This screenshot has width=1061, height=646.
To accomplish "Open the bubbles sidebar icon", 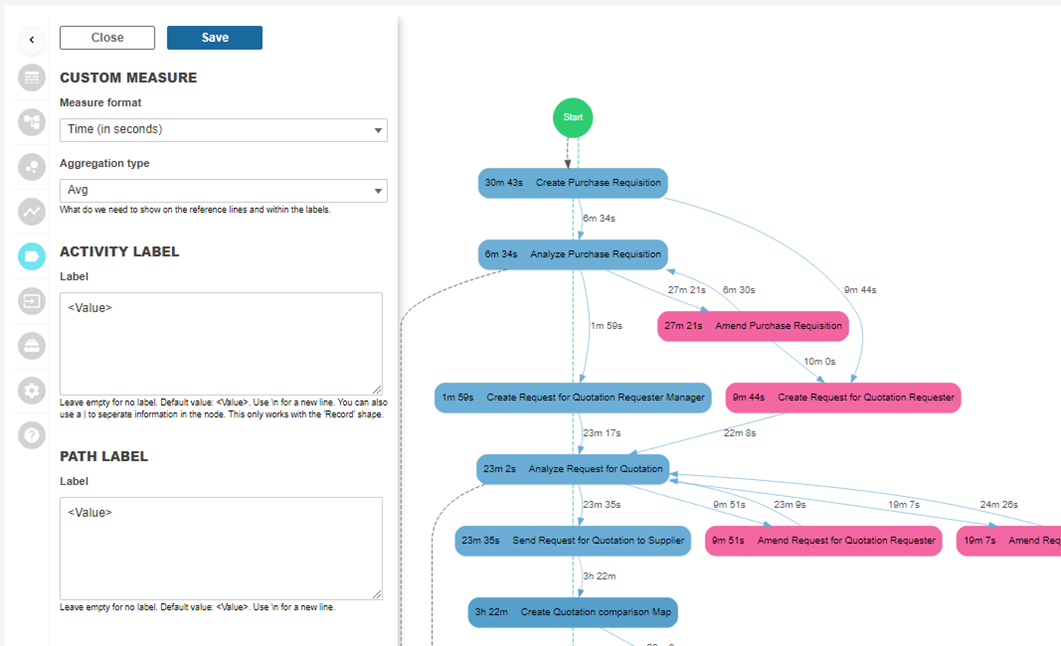I will pyautogui.click(x=32, y=167).
